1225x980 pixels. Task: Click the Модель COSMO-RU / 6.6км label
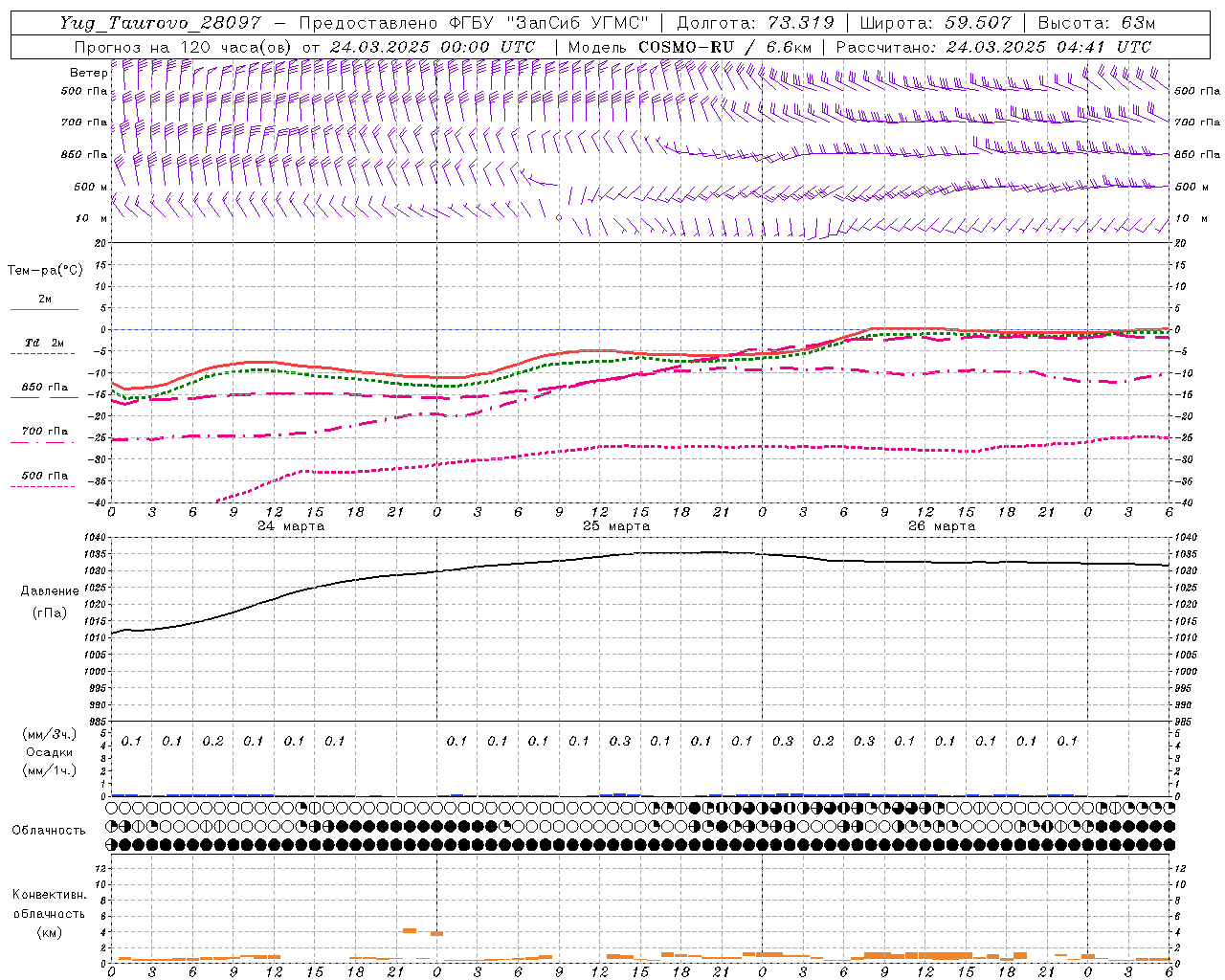click(x=690, y=47)
